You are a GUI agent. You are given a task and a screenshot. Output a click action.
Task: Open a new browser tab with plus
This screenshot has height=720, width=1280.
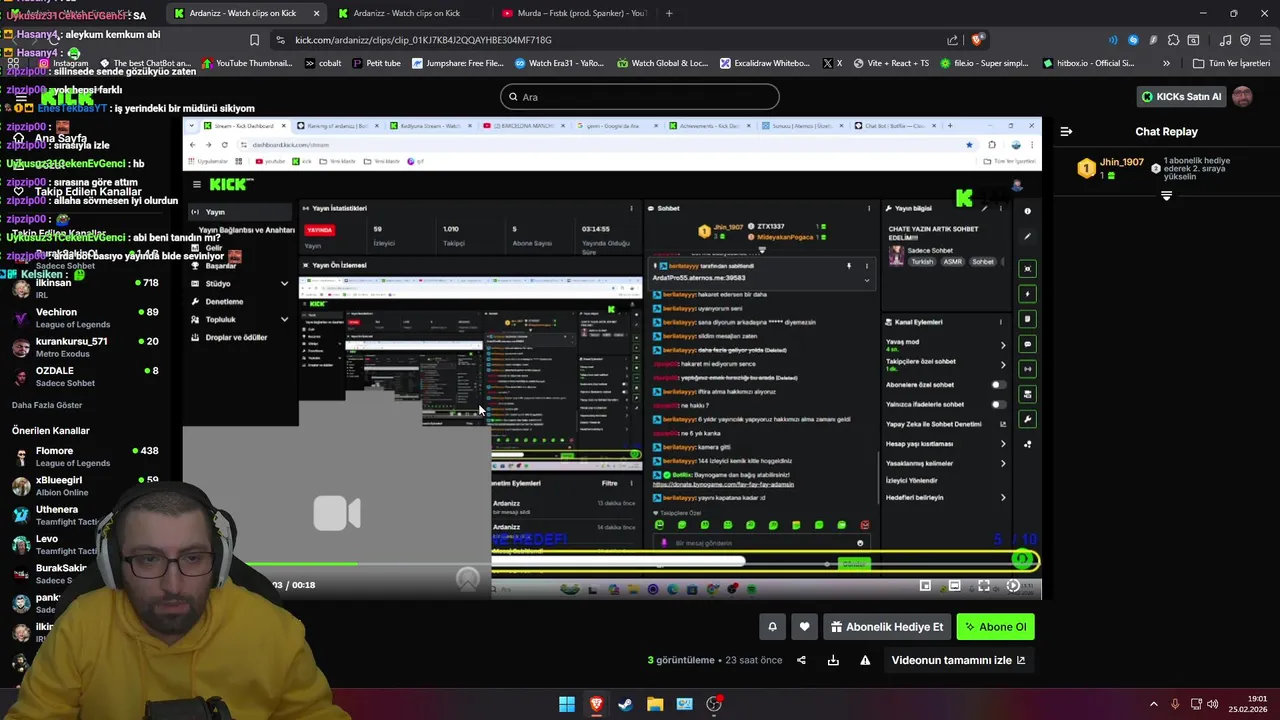(669, 13)
